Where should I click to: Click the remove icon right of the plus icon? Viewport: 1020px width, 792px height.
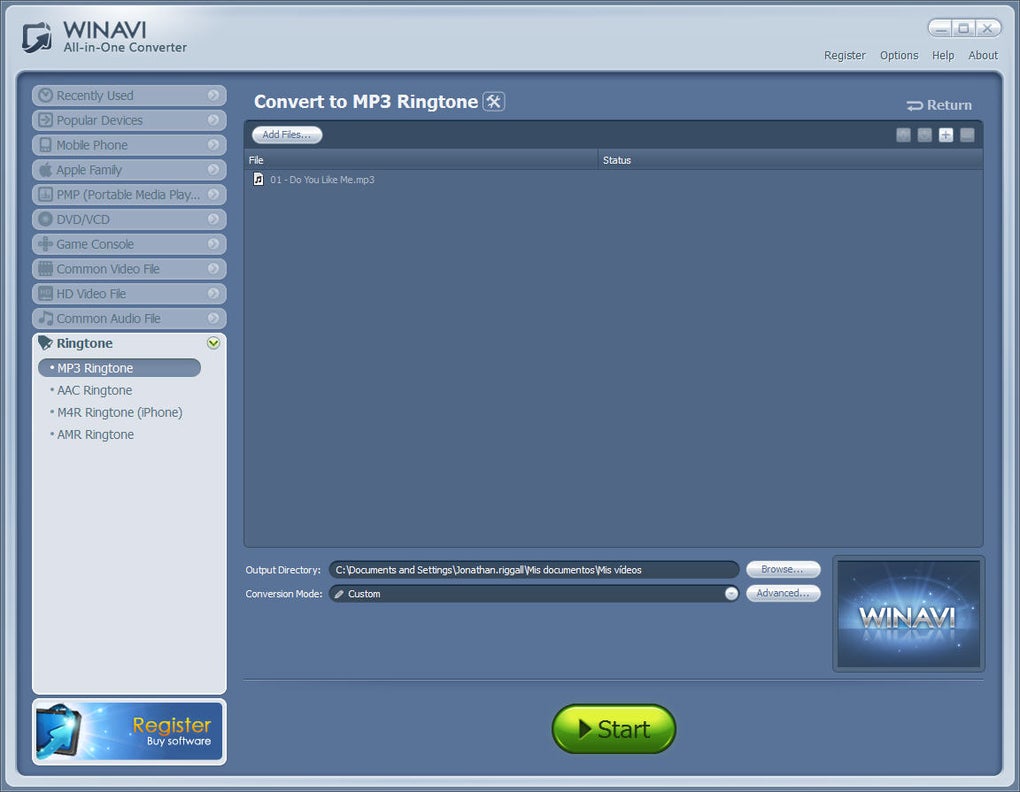(x=967, y=135)
